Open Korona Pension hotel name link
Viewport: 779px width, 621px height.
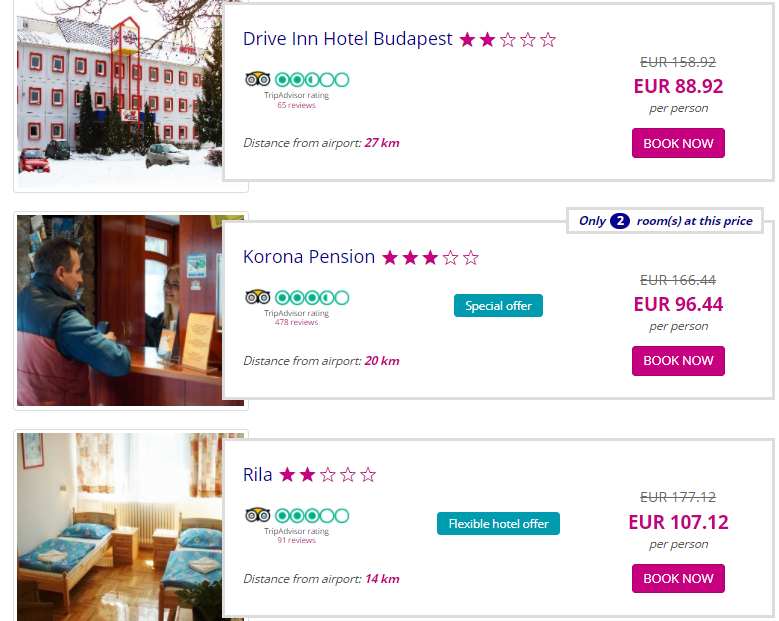click(x=308, y=257)
